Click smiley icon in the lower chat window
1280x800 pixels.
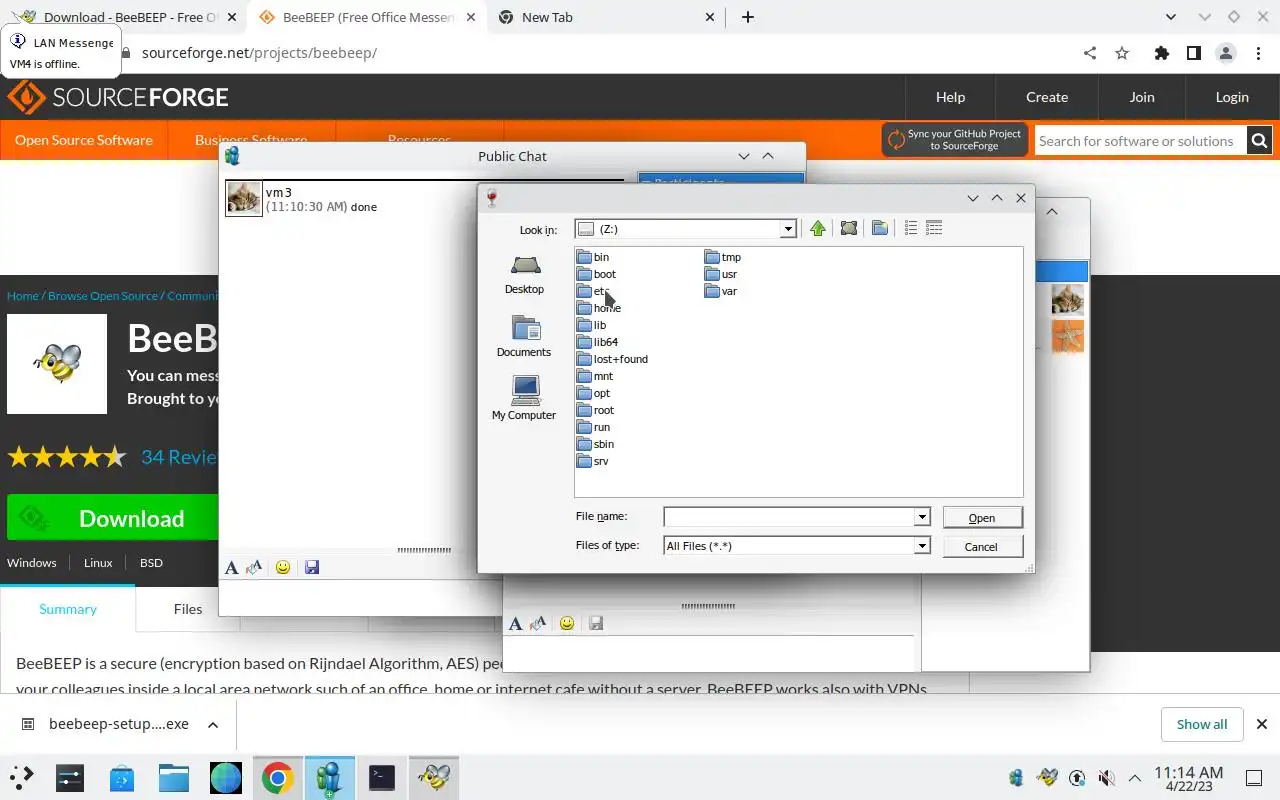pyautogui.click(x=567, y=623)
